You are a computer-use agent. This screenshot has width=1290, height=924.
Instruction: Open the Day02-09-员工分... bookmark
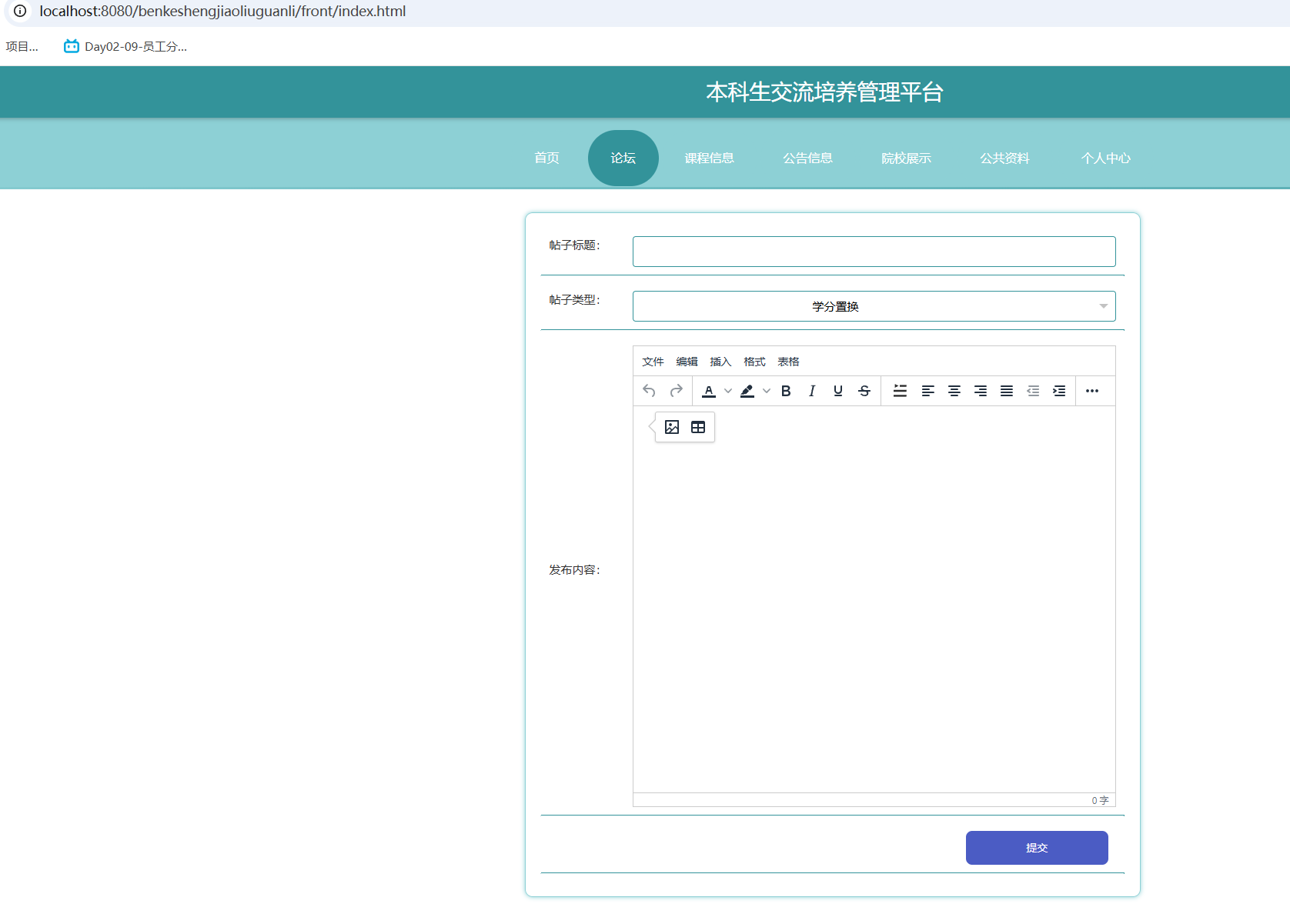125,46
